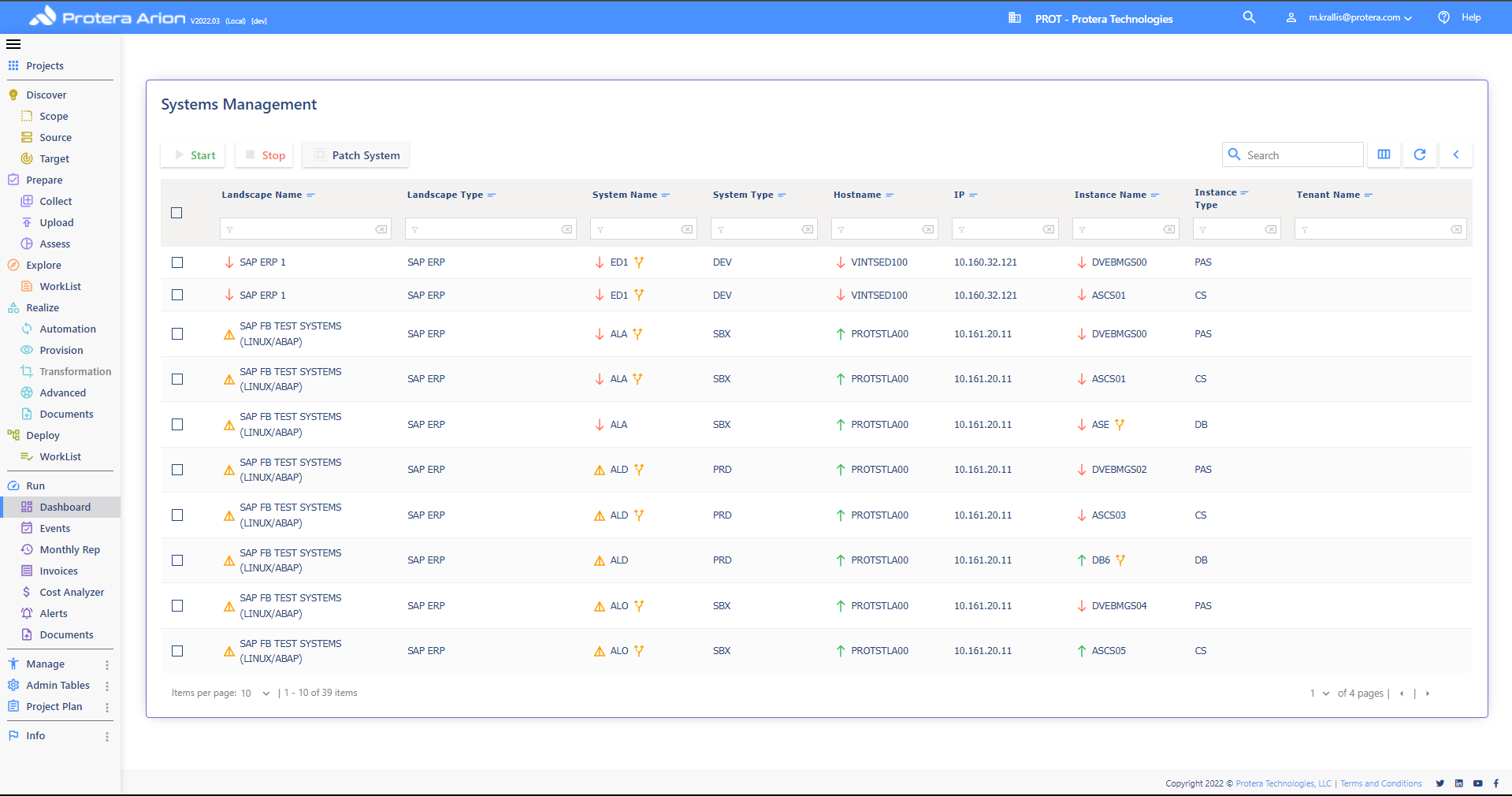Click the column chooser icon
Viewport: 1512px width, 796px height.
(x=1384, y=154)
